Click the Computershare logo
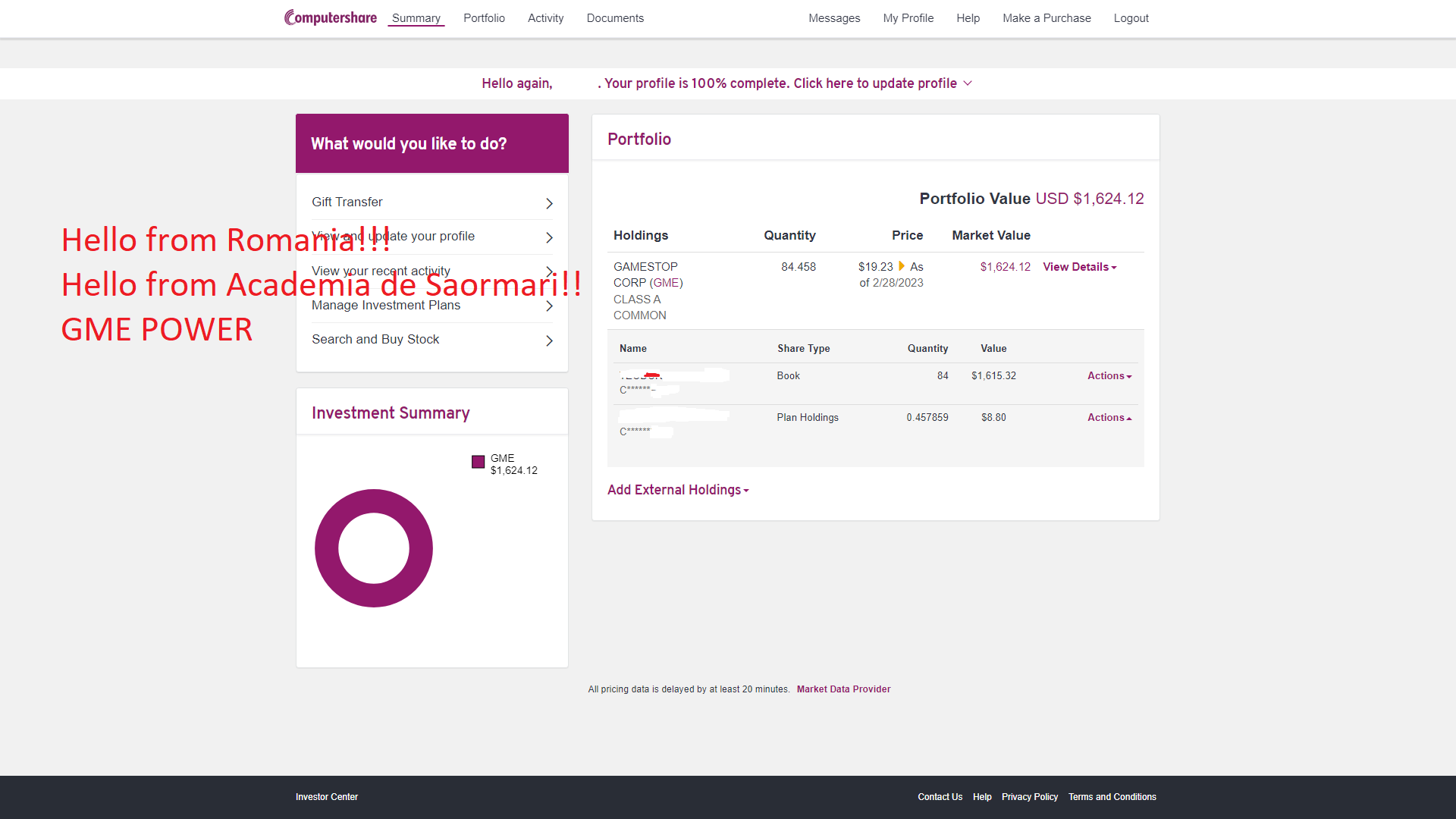The height and width of the screenshot is (819, 1456). pos(331,17)
